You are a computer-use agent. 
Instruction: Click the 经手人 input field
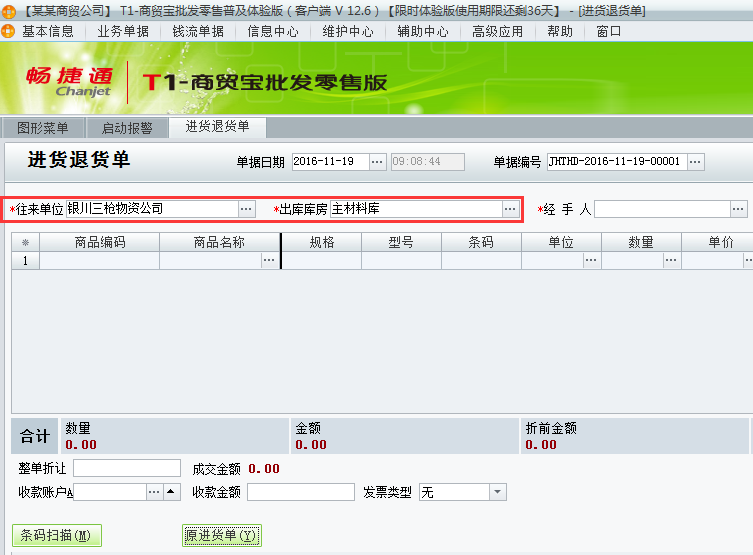click(662, 209)
